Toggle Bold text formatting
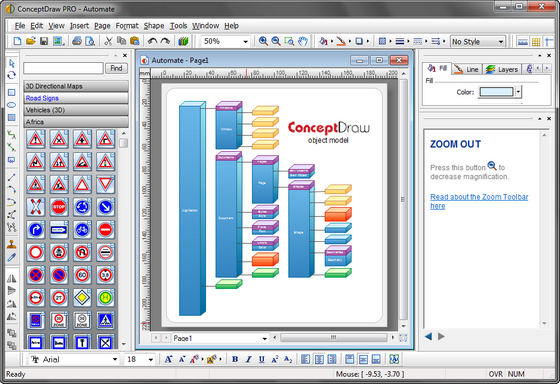The width and height of the screenshot is (560, 384). (x=235, y=359)
